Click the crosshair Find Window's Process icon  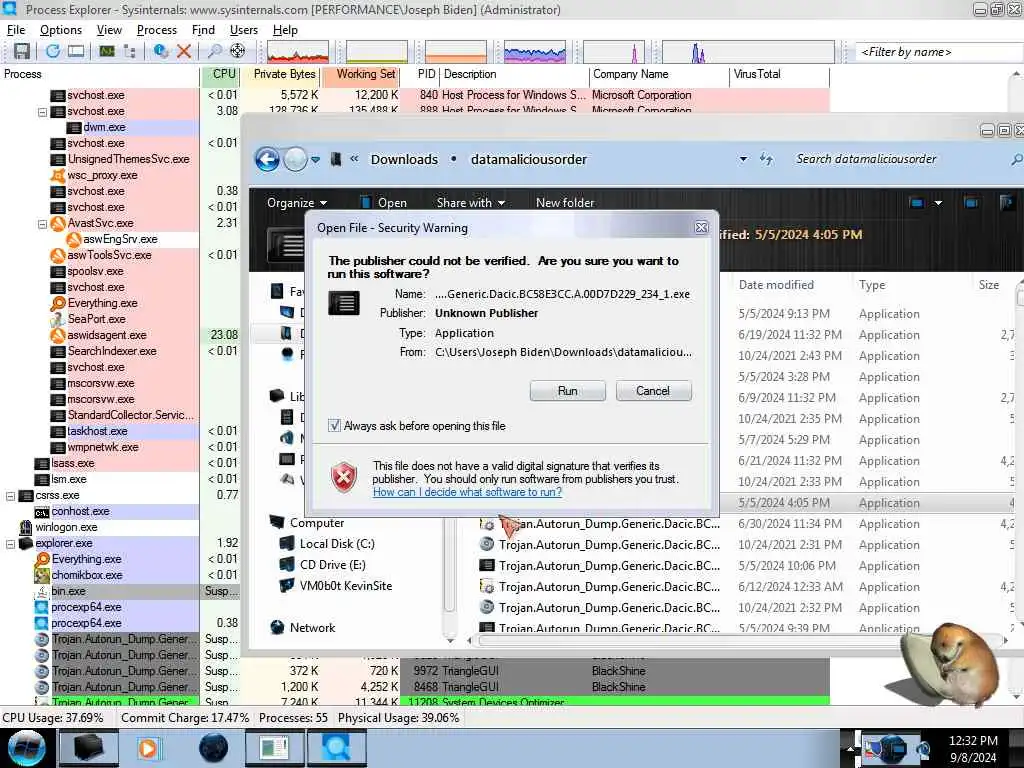(x=238, y=51)
